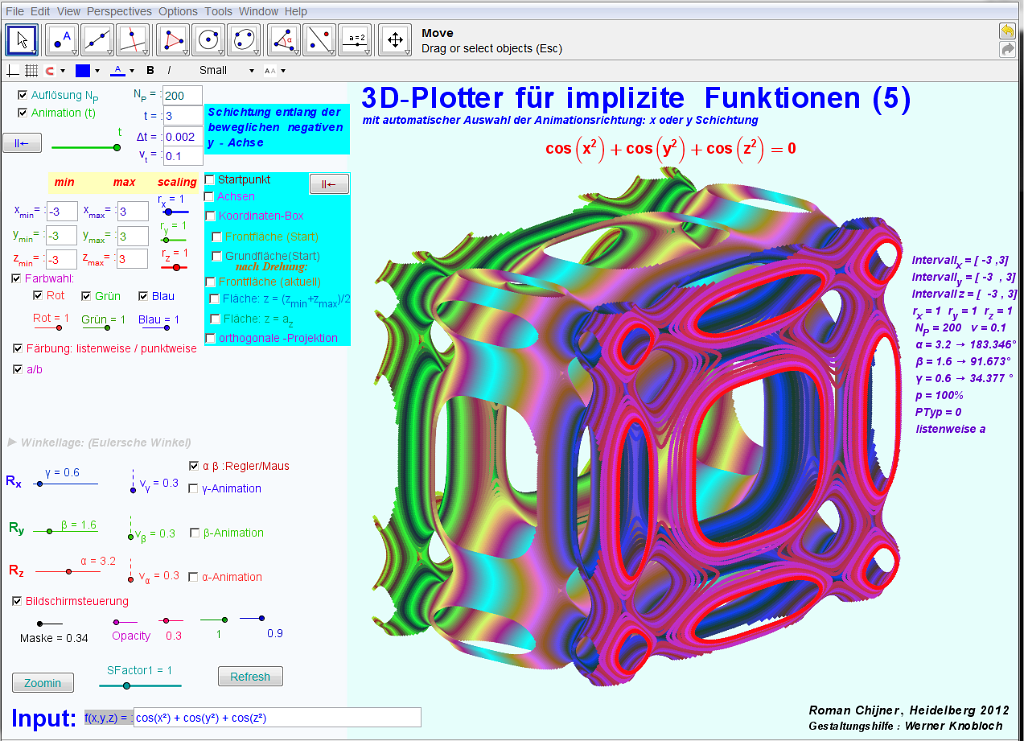This screenshot has width=1024, height=741.
Task: Click the SFactor1 slider handle
Action: pyautogui.click(x=126, y=686)
